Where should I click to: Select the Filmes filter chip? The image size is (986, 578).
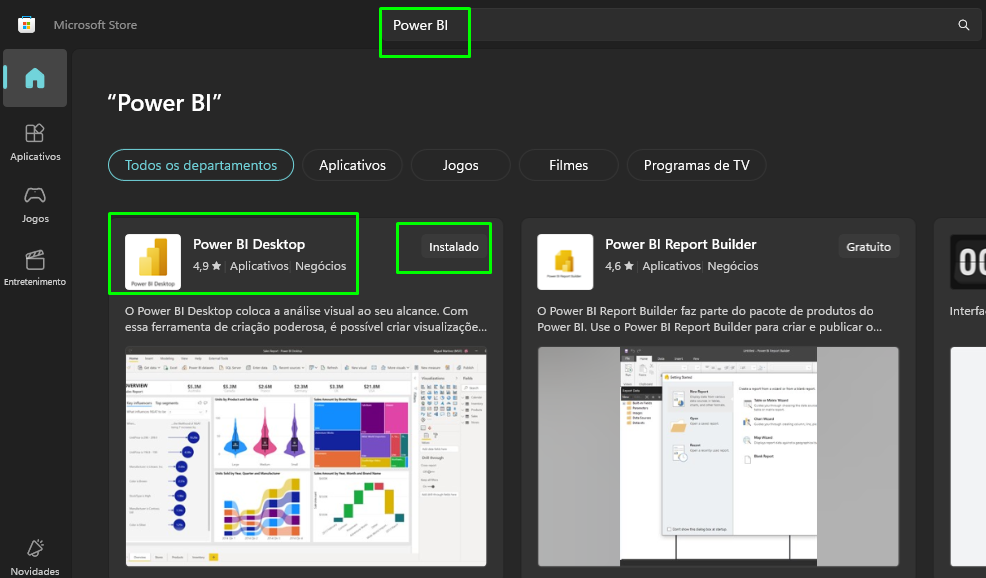click(x=568, y=165)
